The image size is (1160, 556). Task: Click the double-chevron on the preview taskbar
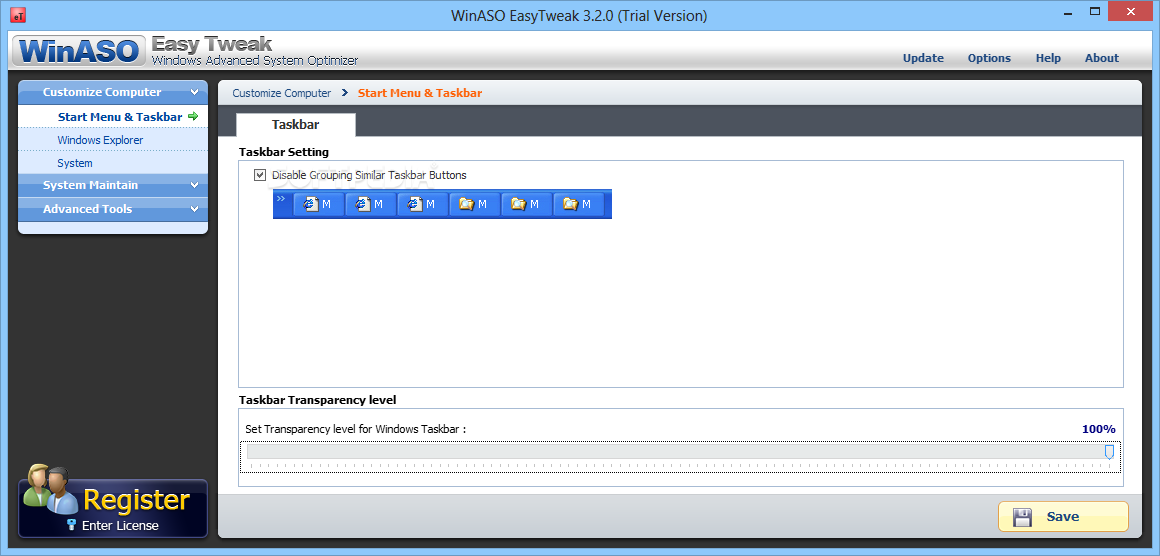click(x=280, y=198)
